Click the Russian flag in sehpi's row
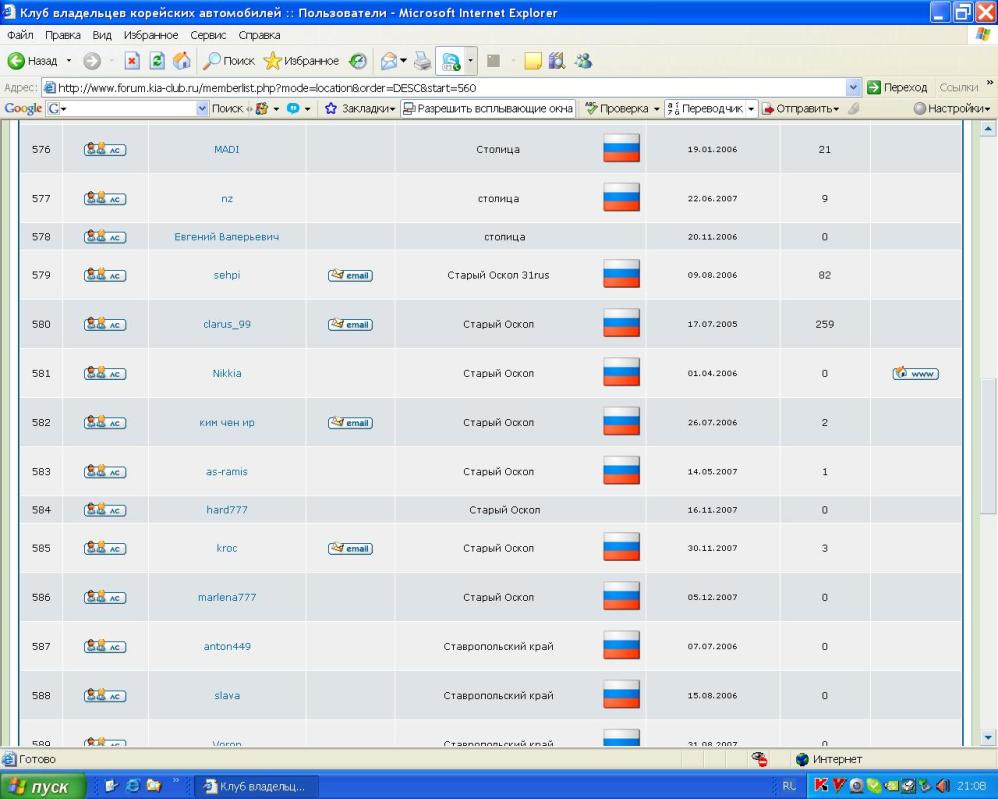The height and width of the screenshot is (799, 998). [621, 275]
